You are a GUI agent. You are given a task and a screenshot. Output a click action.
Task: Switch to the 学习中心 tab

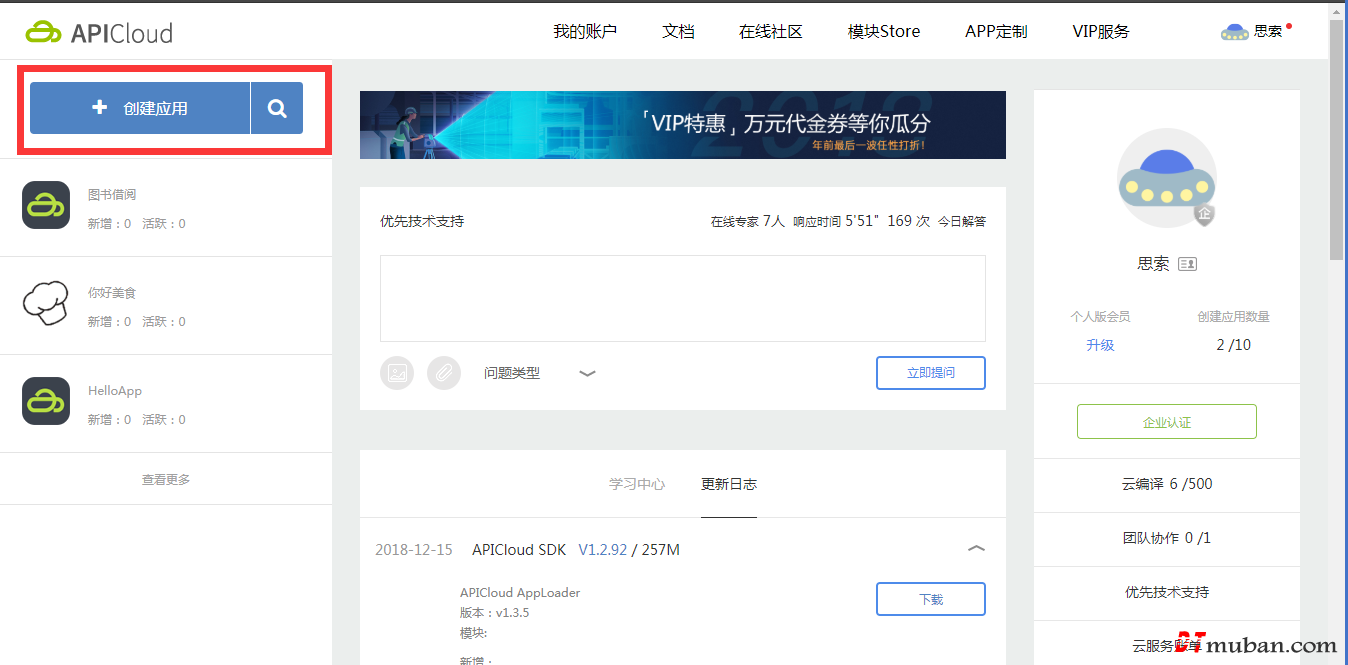637,484
